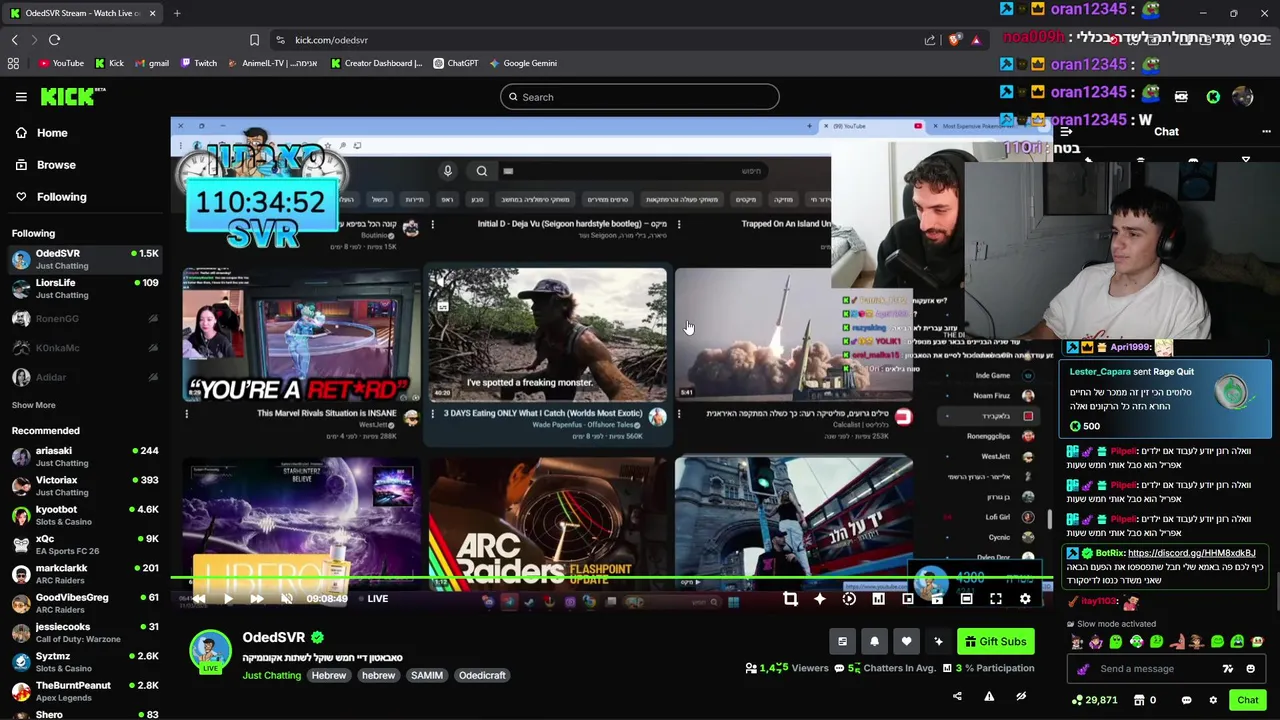Select RonenGG in Following list
Viewport: 1280px width, 720px height.
85,319
